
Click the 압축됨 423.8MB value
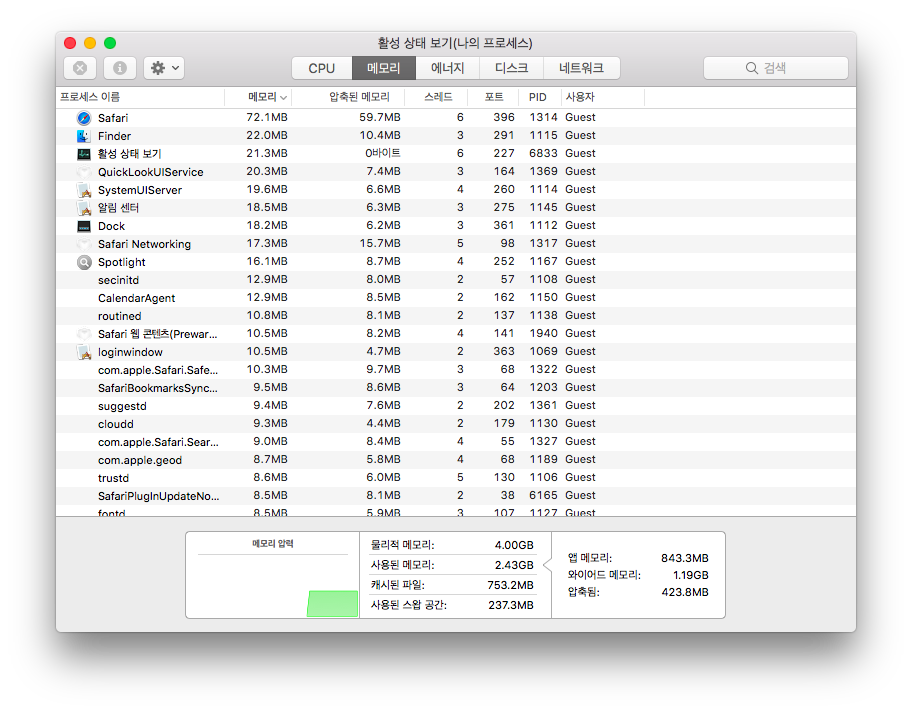point(685,592)
